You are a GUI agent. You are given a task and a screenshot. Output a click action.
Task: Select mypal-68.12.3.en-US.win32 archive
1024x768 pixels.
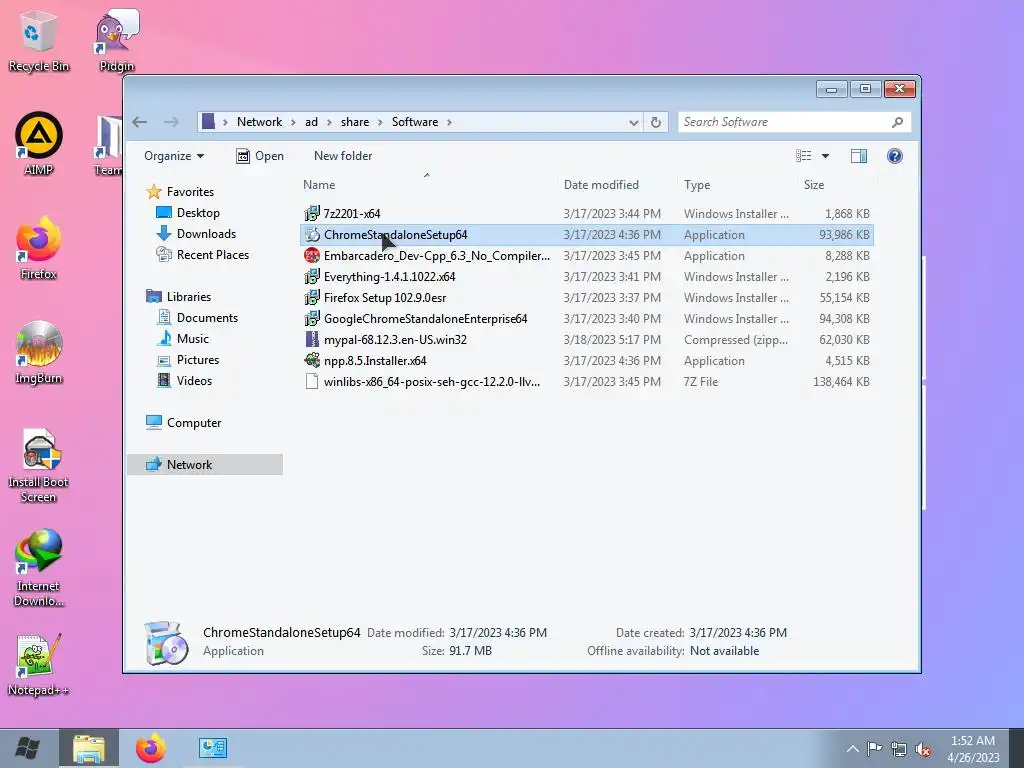point(586,340)
